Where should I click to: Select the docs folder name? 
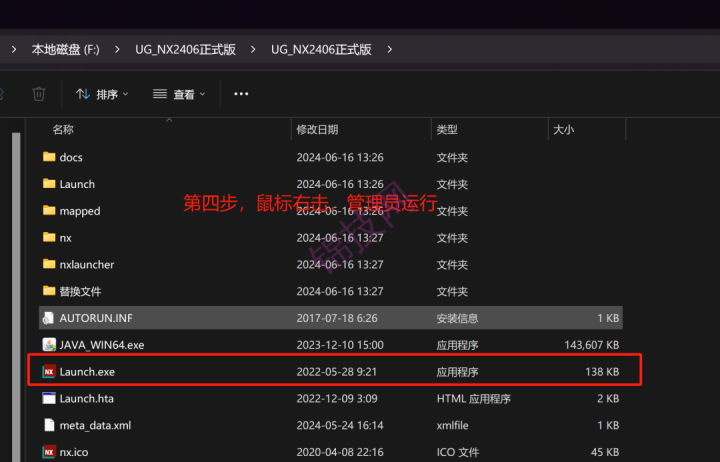[x=71, y=158]
